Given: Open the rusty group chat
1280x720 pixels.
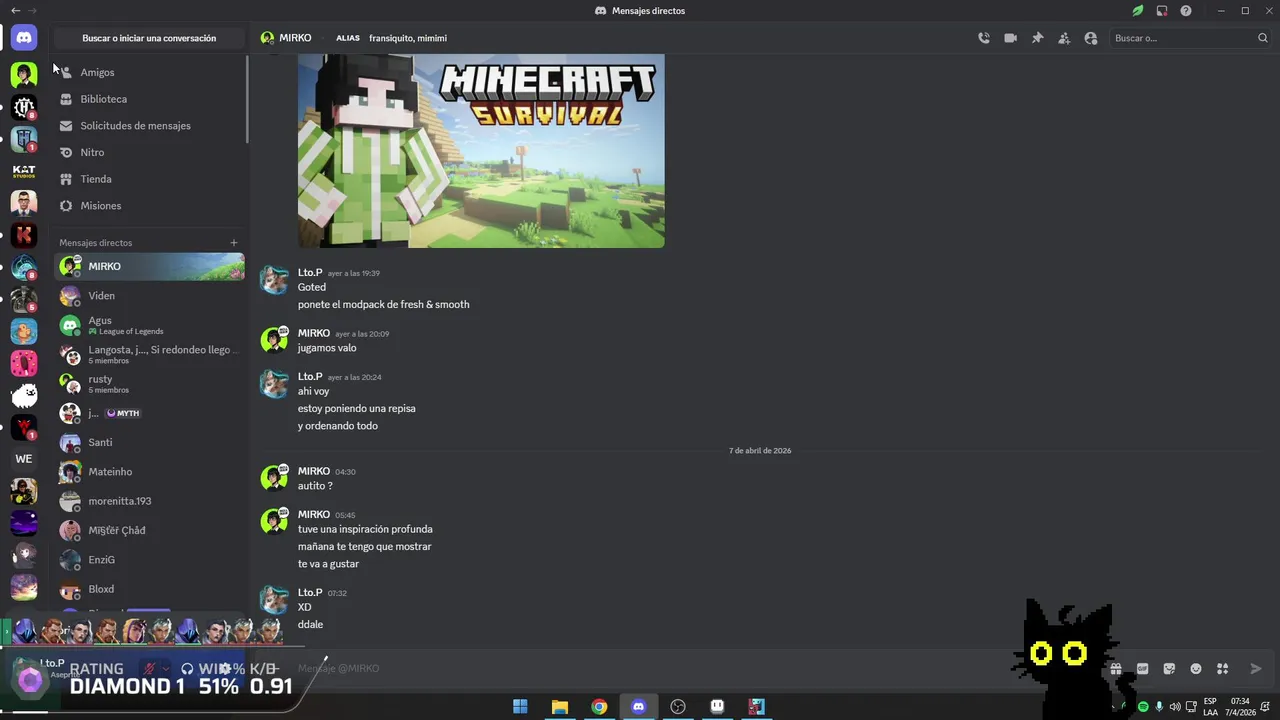Looking at the screenshot, I should [149, 384].
